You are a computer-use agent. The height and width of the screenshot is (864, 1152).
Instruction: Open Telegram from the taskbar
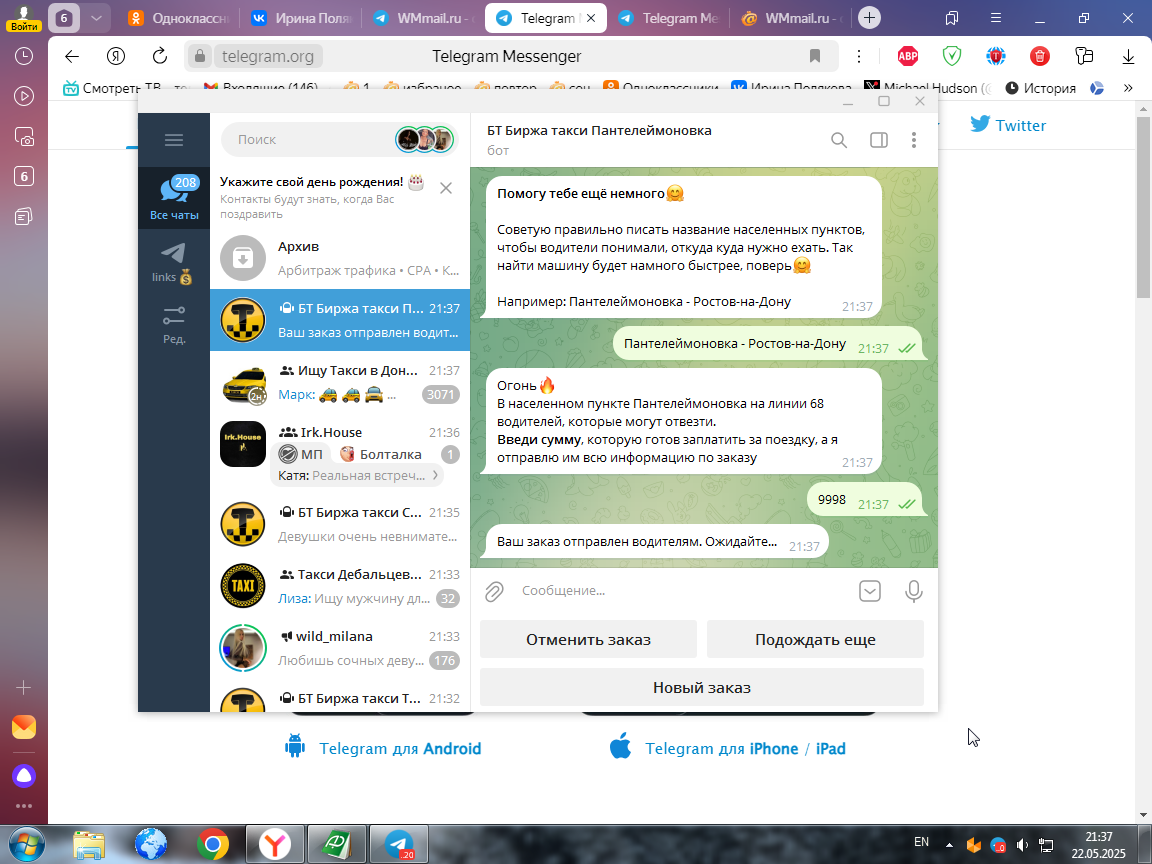(x=399, y=844)
